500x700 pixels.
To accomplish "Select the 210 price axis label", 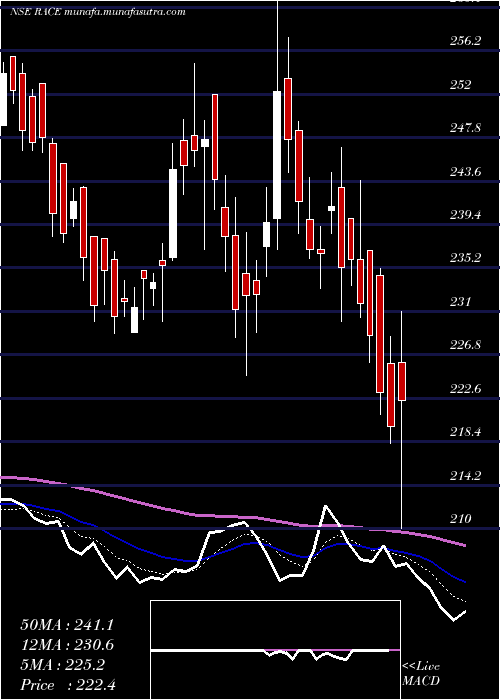I will [x=460, y=519].
